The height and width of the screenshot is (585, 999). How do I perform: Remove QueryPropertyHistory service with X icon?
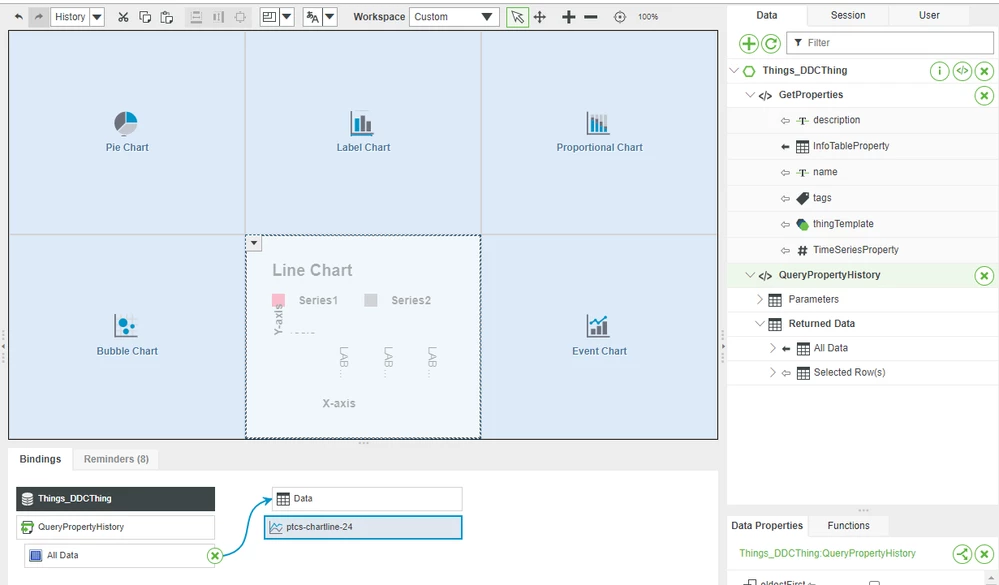tap(984, 276)
